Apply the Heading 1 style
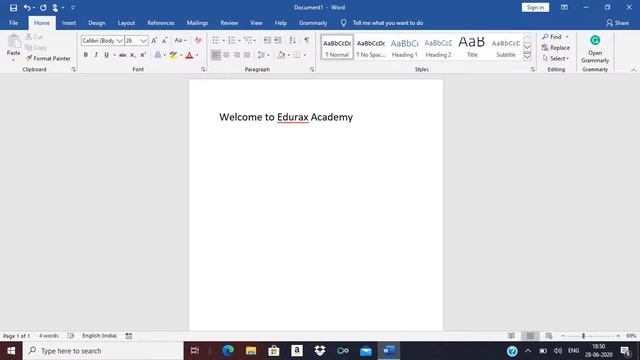Viewport: 640px width, 360px height. (x=404, y=47)
